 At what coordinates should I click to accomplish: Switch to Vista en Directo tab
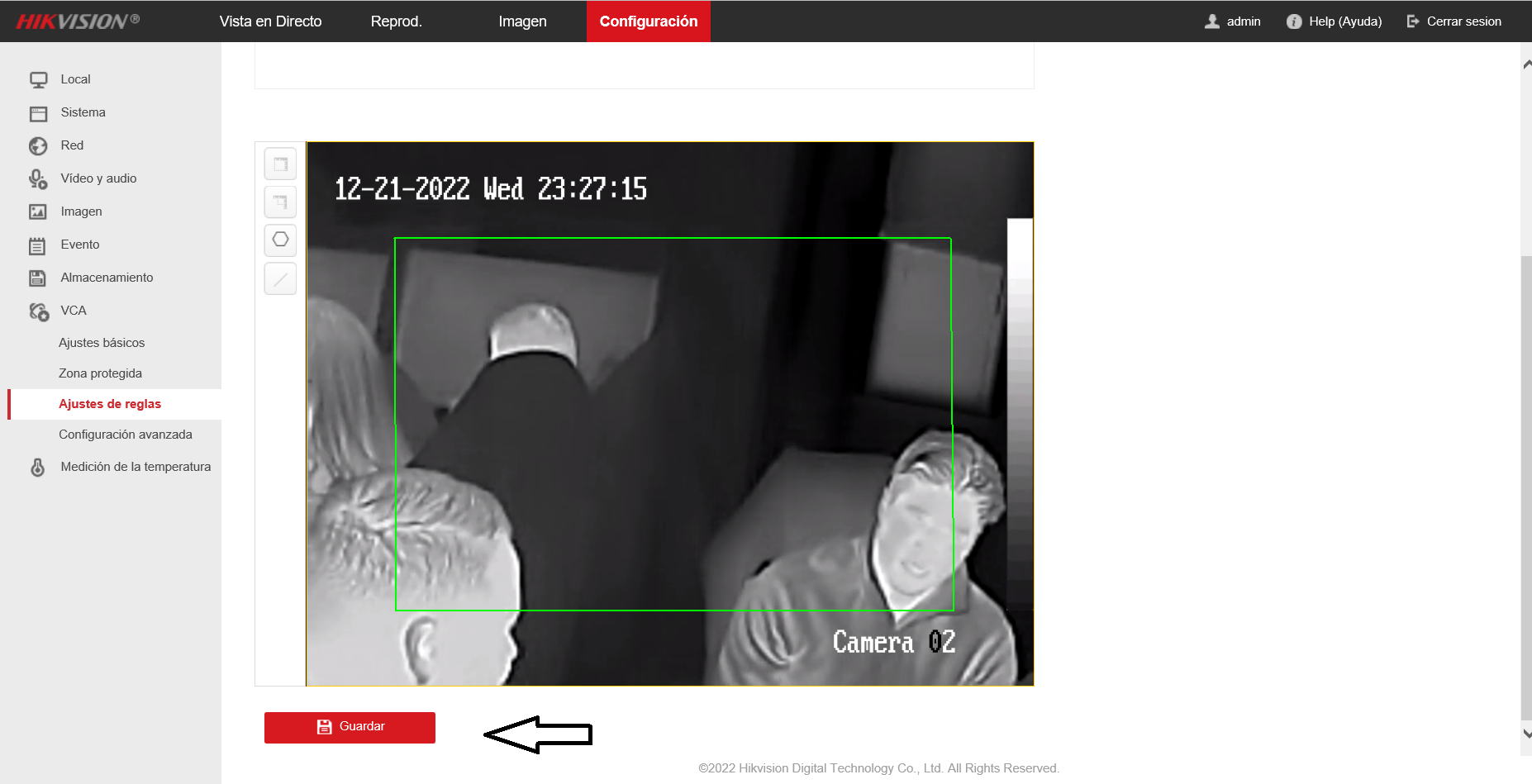point(270,21)
